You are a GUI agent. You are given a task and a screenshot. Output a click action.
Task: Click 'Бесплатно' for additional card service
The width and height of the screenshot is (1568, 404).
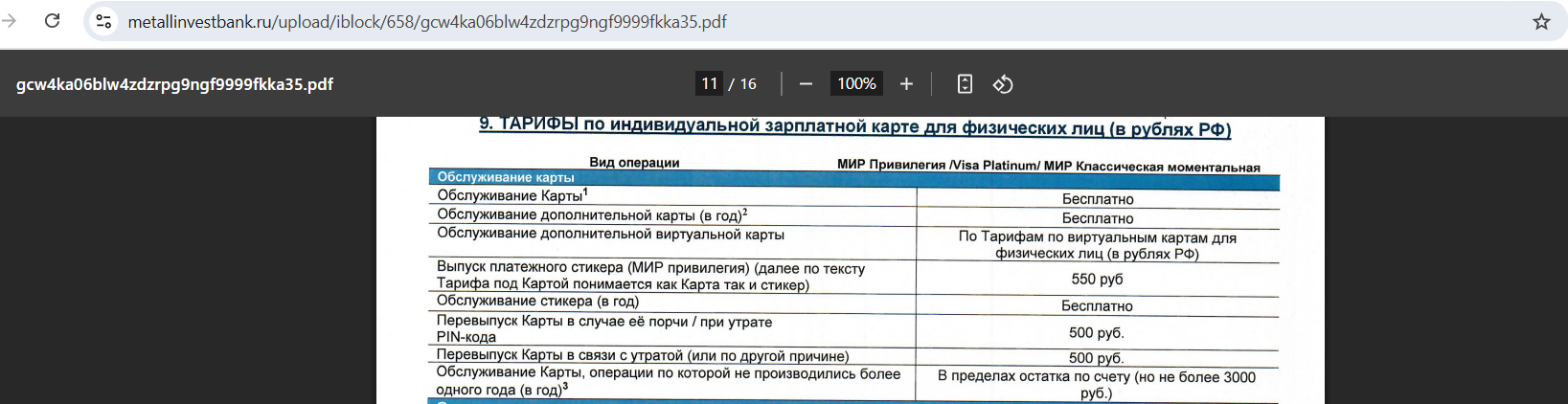point(1098,218)
